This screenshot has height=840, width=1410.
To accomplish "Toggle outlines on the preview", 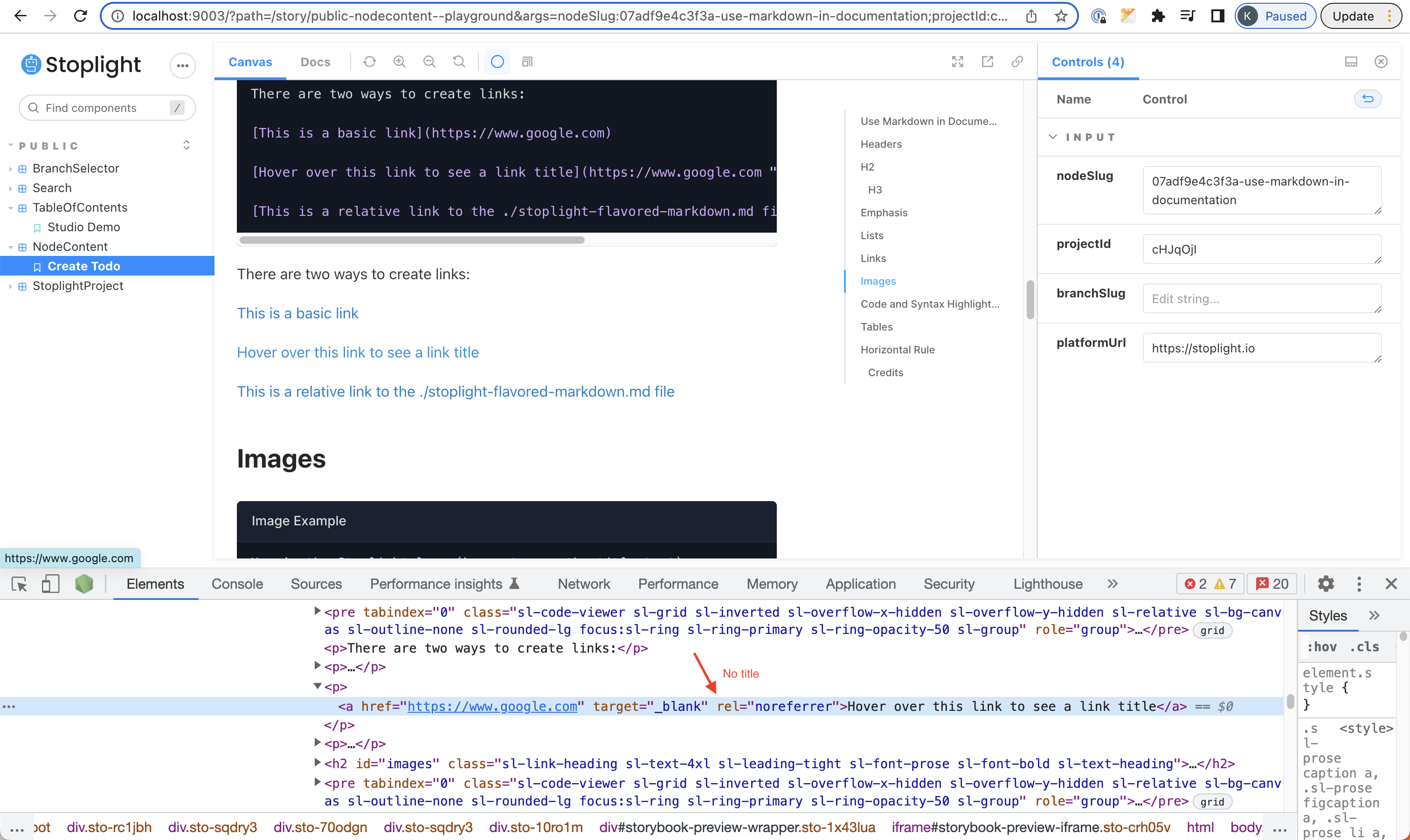I will pos(497,61).
